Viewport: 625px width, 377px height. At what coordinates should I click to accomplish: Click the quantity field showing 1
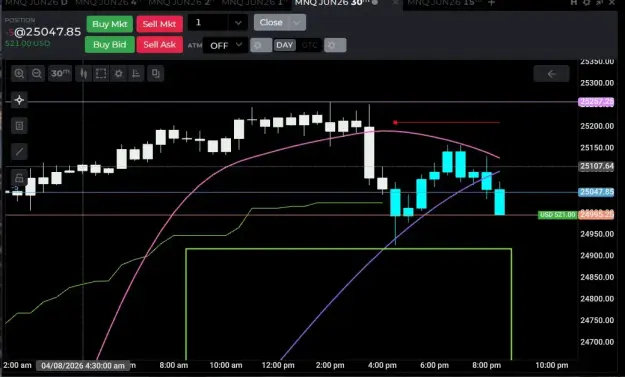pyautogui.click(x=208, y=23)
